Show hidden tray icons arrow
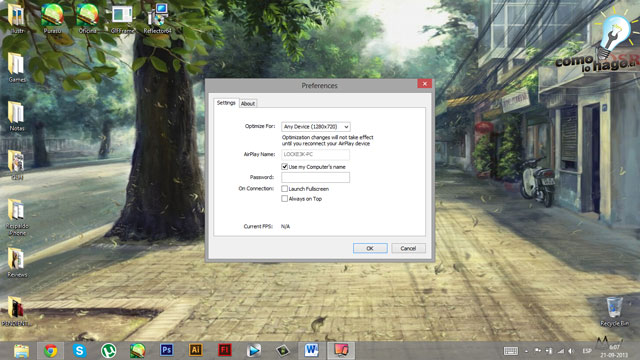 527,351
